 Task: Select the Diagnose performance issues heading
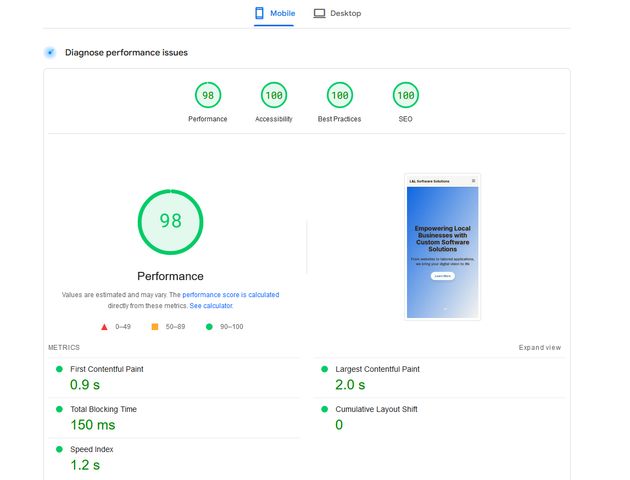click(x=126, y=53)
